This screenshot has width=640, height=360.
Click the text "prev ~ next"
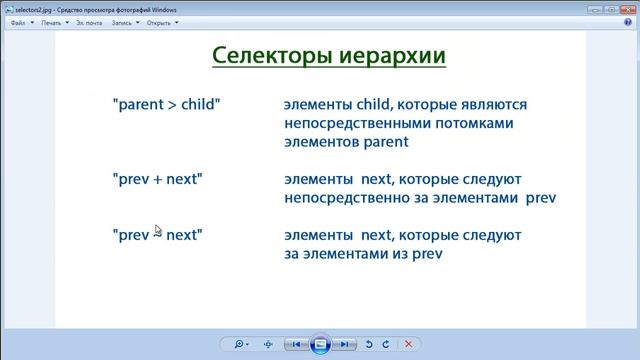pos(158,235)
